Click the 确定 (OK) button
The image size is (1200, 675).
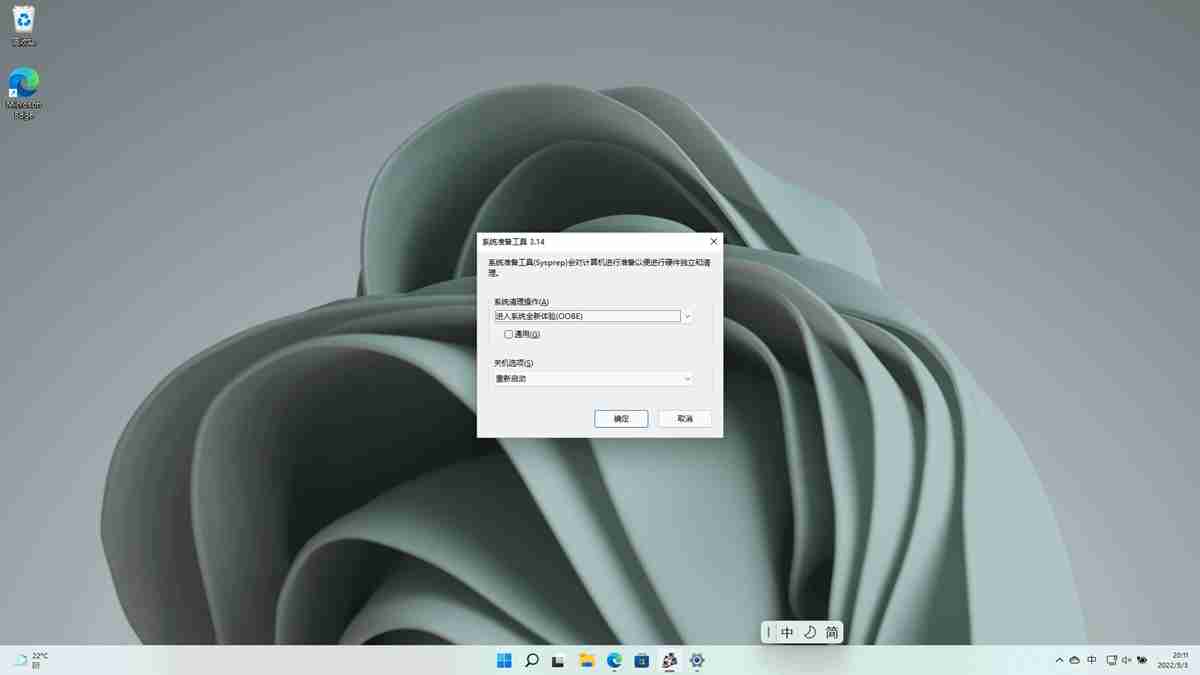[621, 419]
